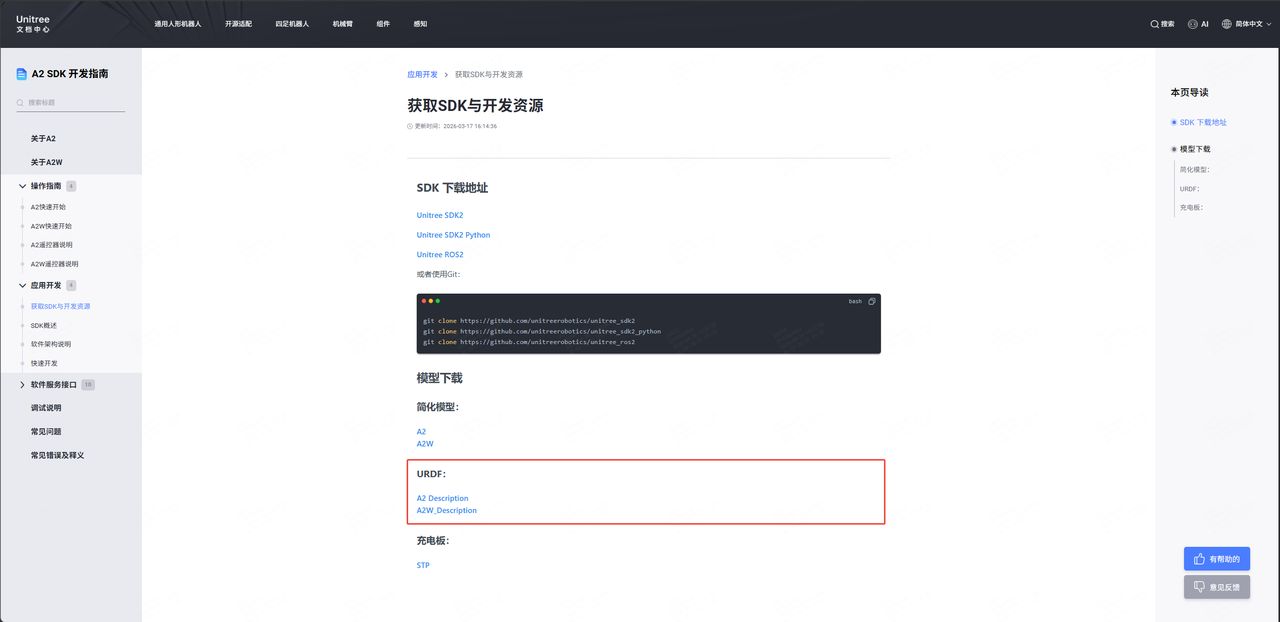Copy the bash code block contents

[872, 301]
